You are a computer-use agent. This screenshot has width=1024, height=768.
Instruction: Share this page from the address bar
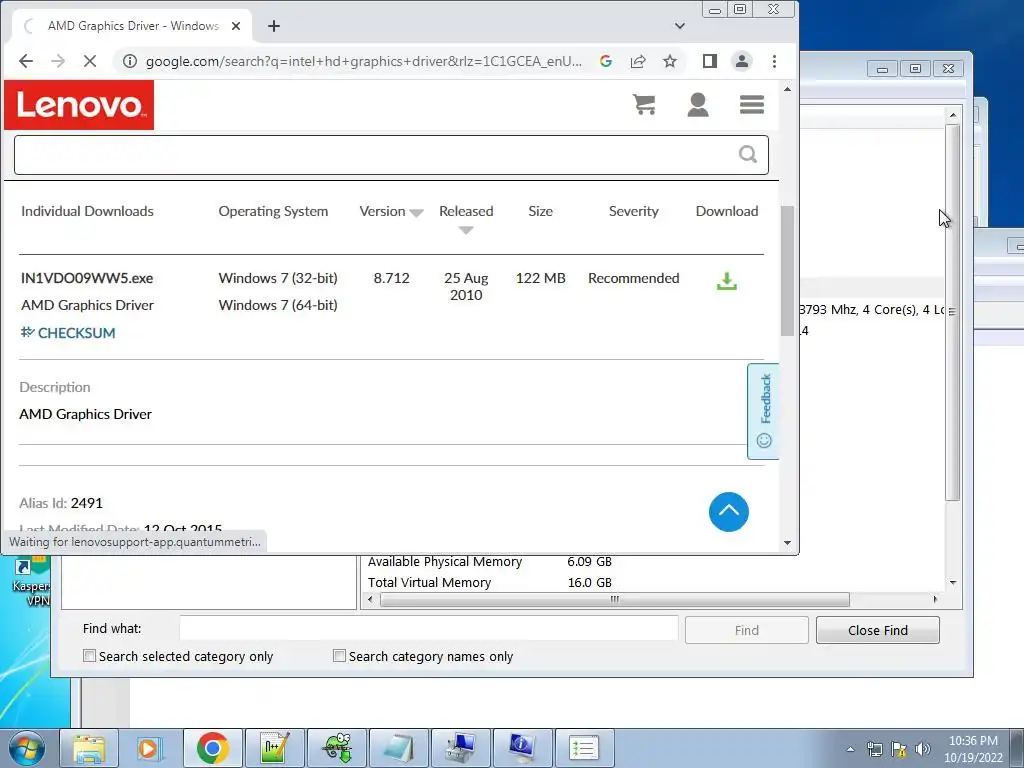point(638,61)
